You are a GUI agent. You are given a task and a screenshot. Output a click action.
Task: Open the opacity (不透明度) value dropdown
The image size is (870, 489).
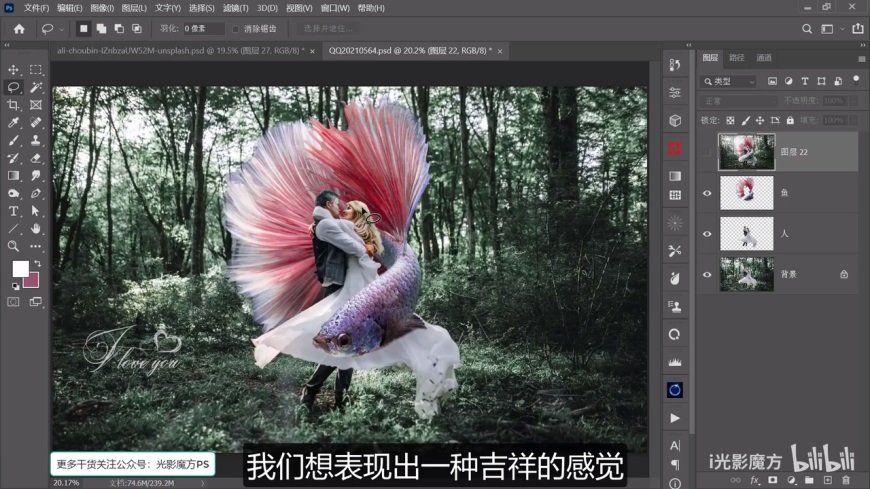(x=853, y=101)
